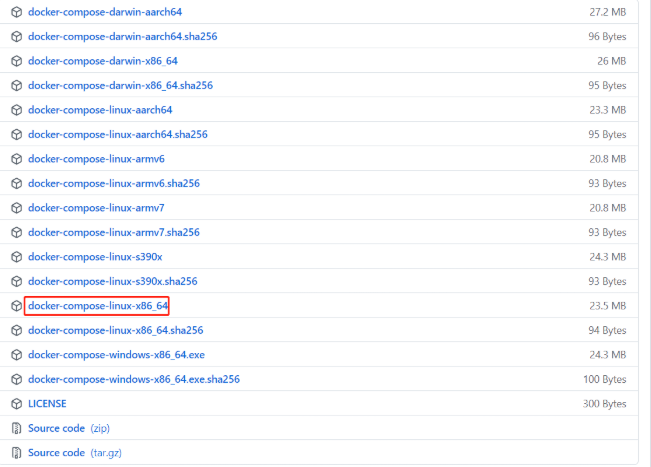
Task: Open docker-compose-linux-armv6 asset link
Action: click(x=96, y=159)
